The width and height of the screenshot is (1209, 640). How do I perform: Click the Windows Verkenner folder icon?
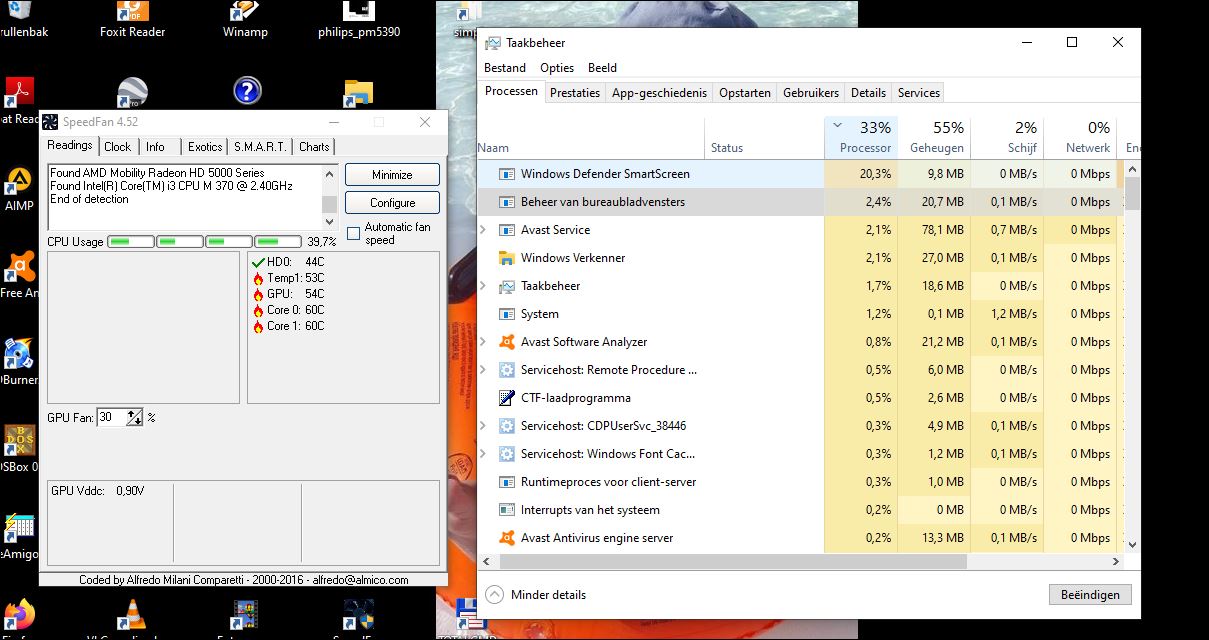point(506,258)
